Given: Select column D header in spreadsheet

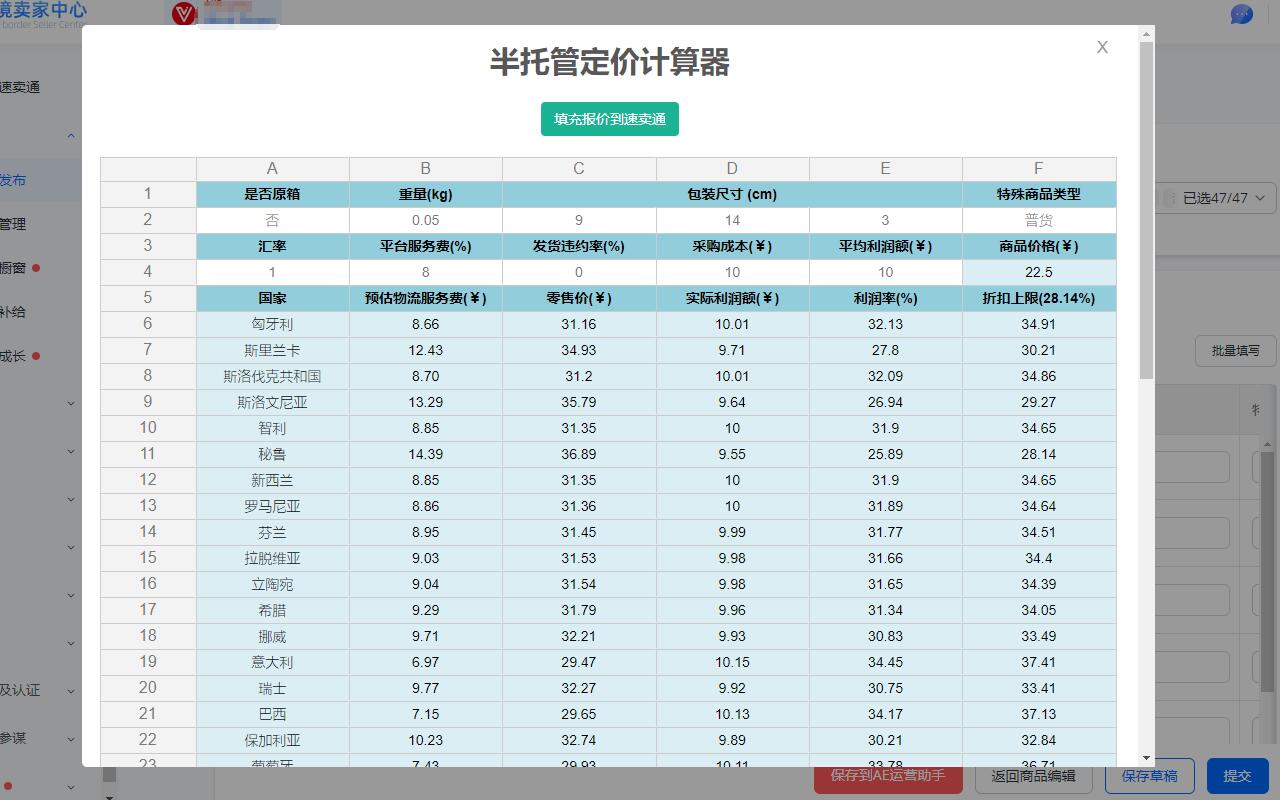Looking at the screenshot, I should [x=733, y=169].
